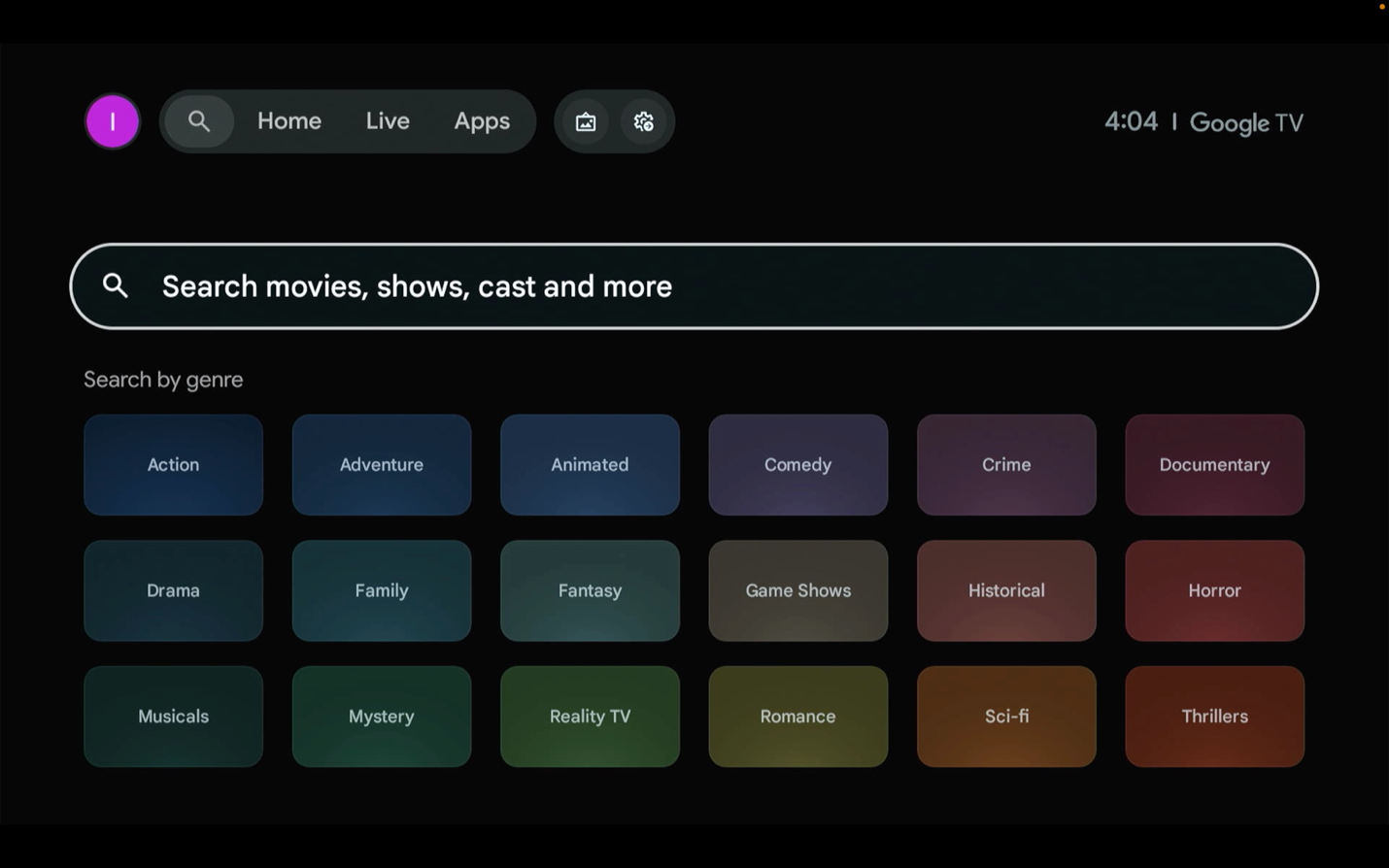Open the Crime genre card
The image size is (1389, 868).
coord(1006,465)
